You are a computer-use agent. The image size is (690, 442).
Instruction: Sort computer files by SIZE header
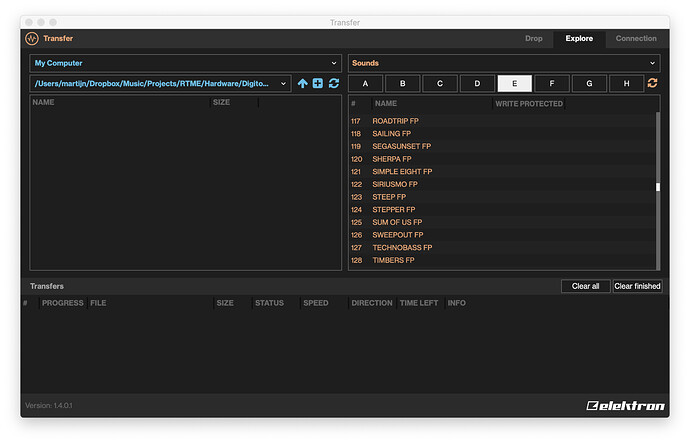(221, 102)
